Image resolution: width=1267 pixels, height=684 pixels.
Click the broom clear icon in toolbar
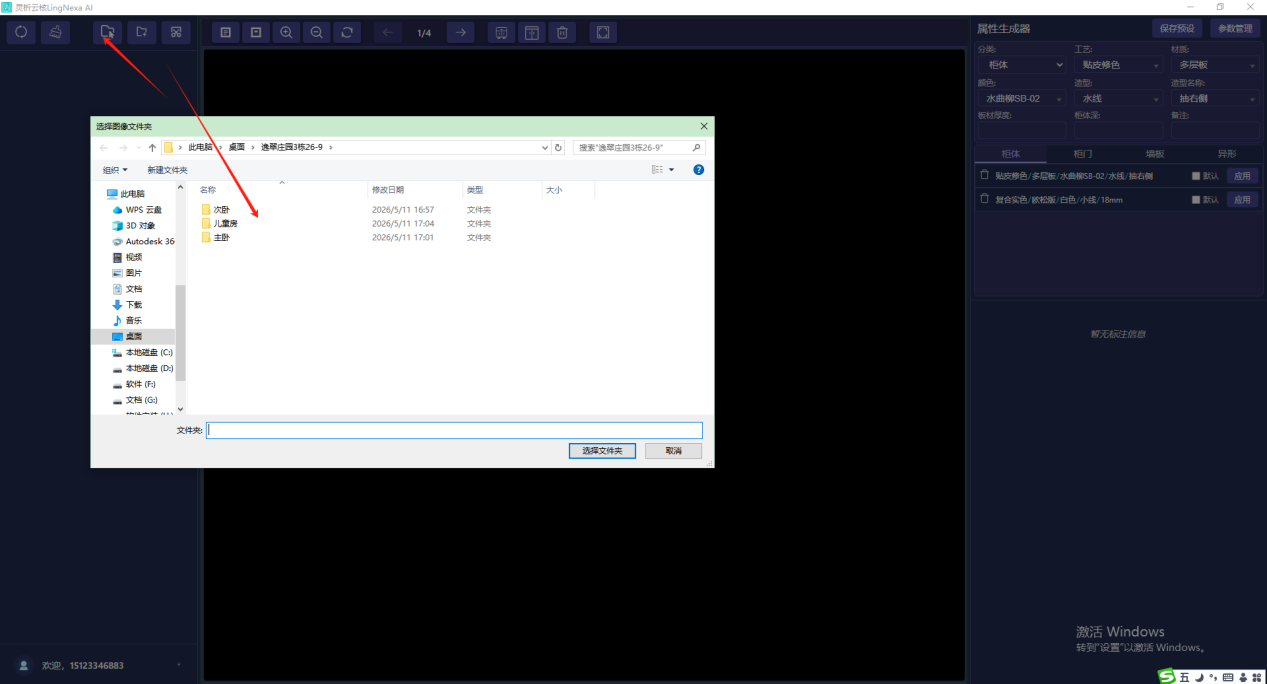point(56,32)
